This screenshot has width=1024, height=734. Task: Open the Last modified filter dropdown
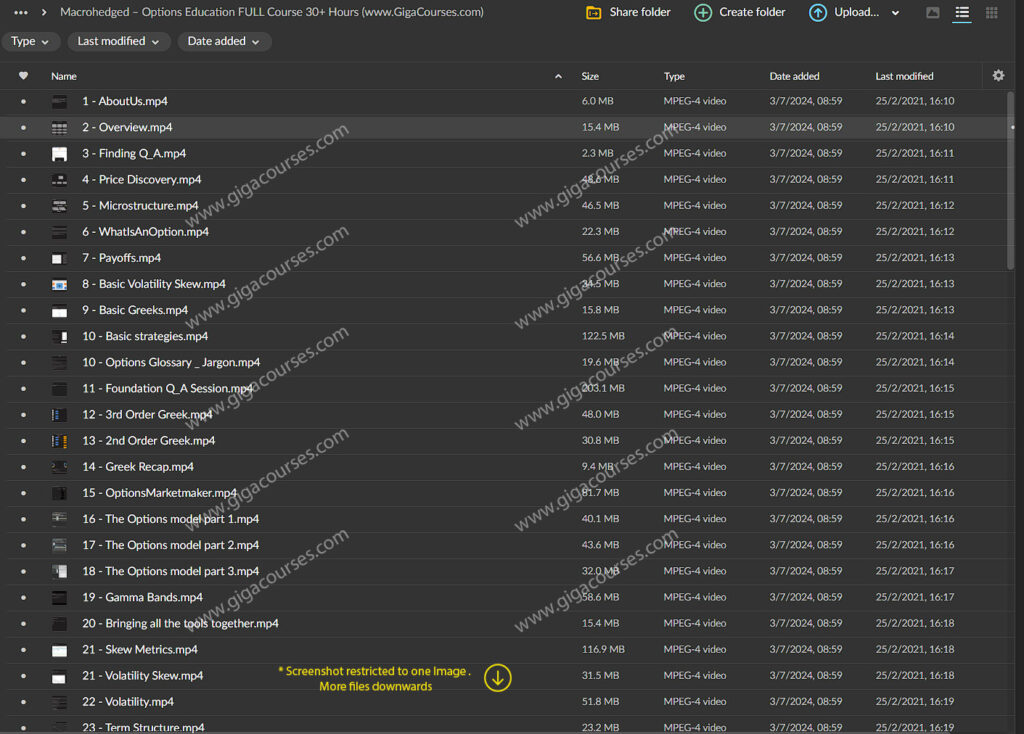click(x=119, y=42)
